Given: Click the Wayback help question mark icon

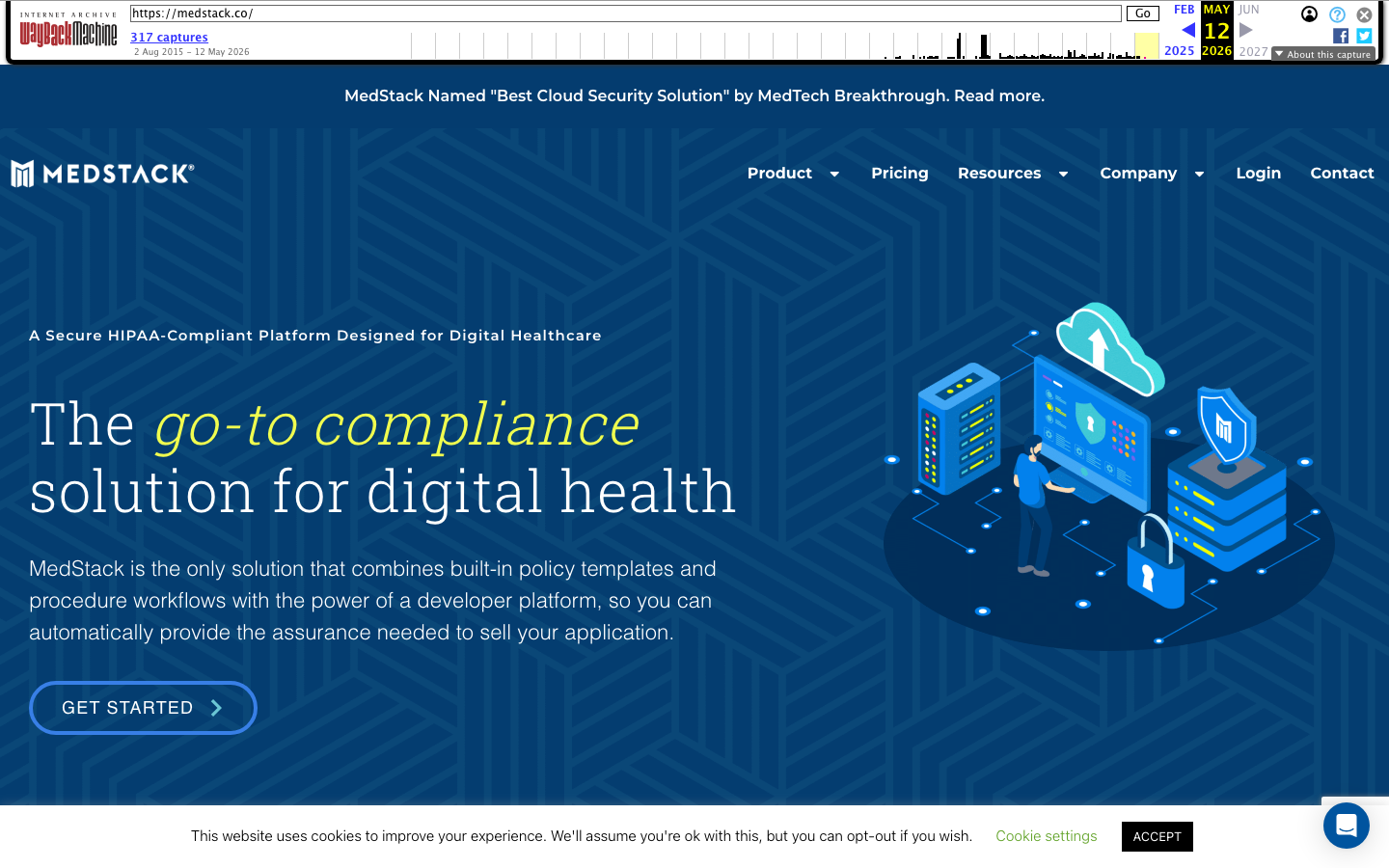Looking at the screenshot, I should (x=1337, y=14).
